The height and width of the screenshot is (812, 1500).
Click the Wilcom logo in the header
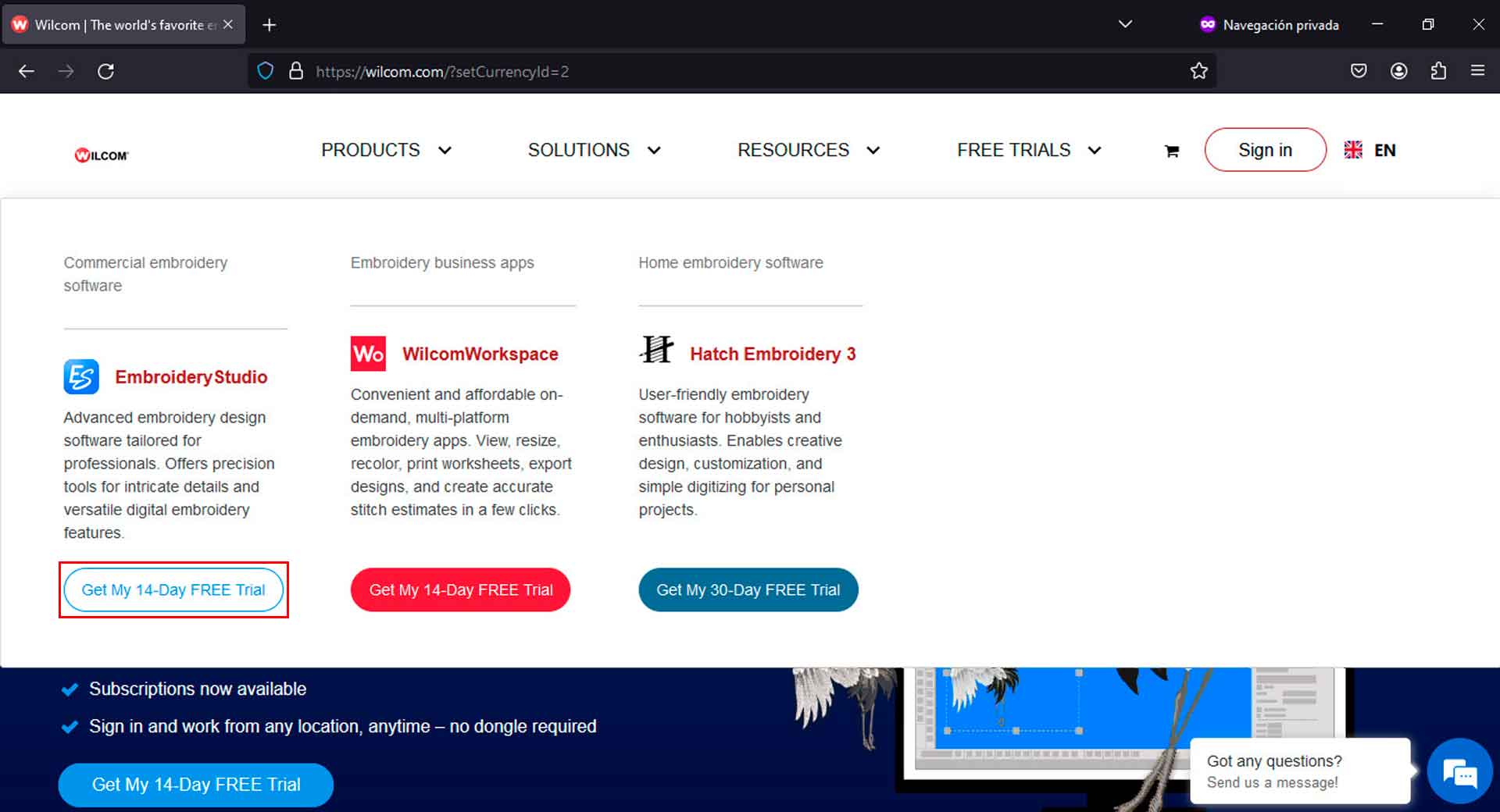point(102,155)
